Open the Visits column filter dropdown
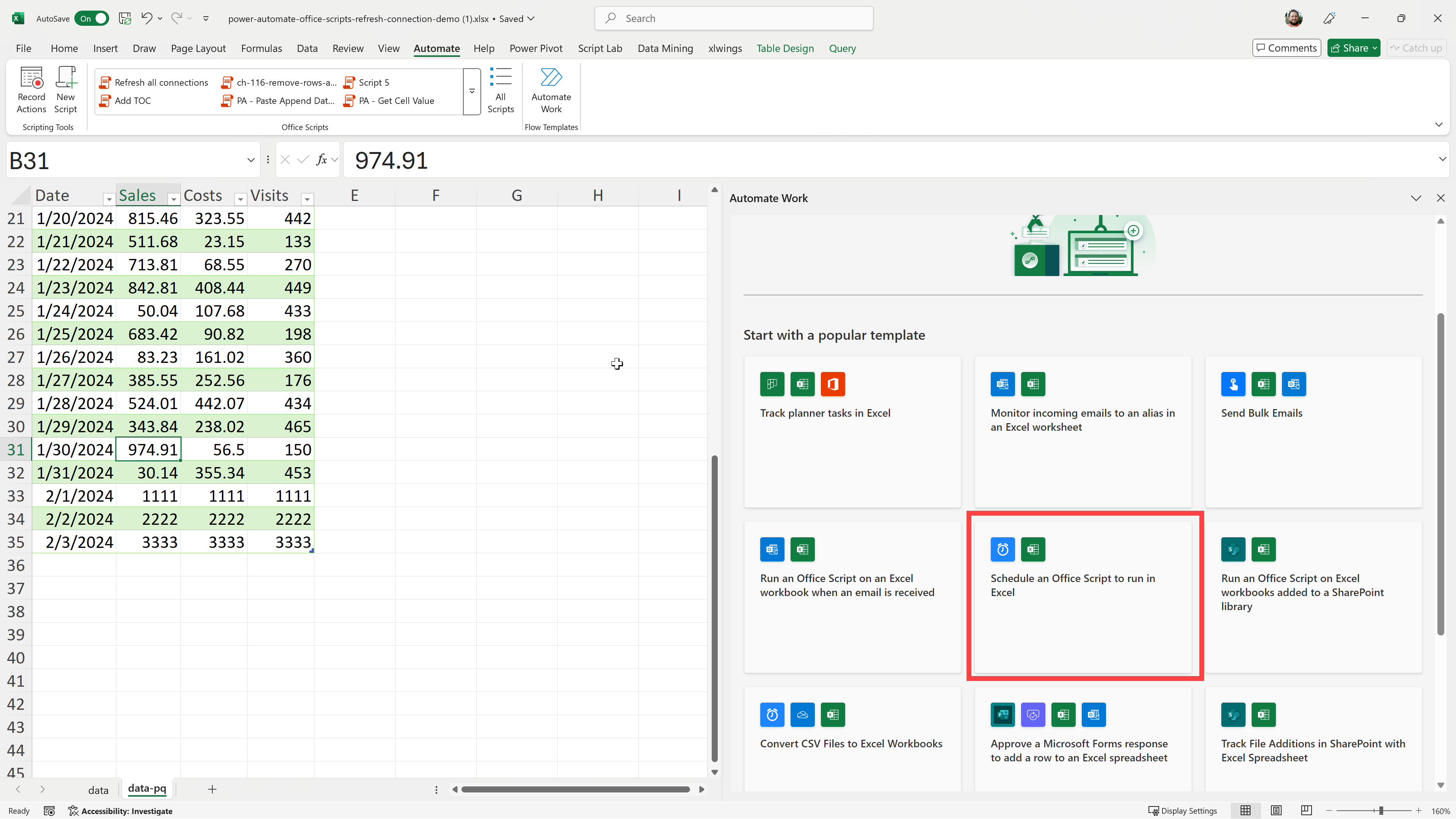This screenshot has width=1456, height=819. pyautogui.click(x=307, y=199)
